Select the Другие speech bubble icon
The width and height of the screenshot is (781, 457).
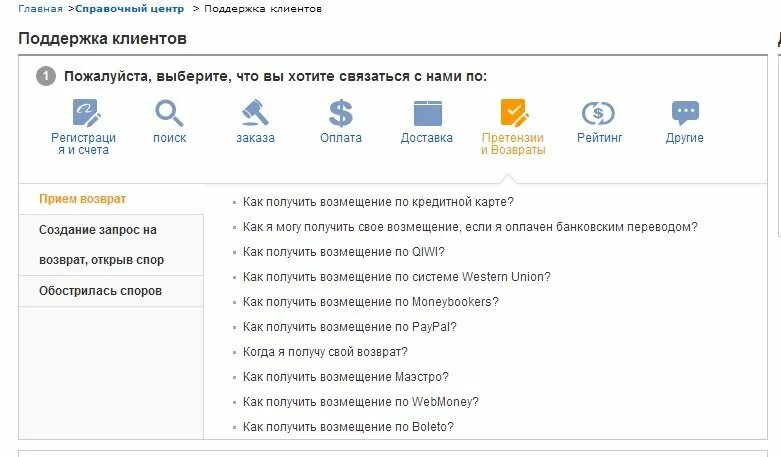tap(685, 113)
